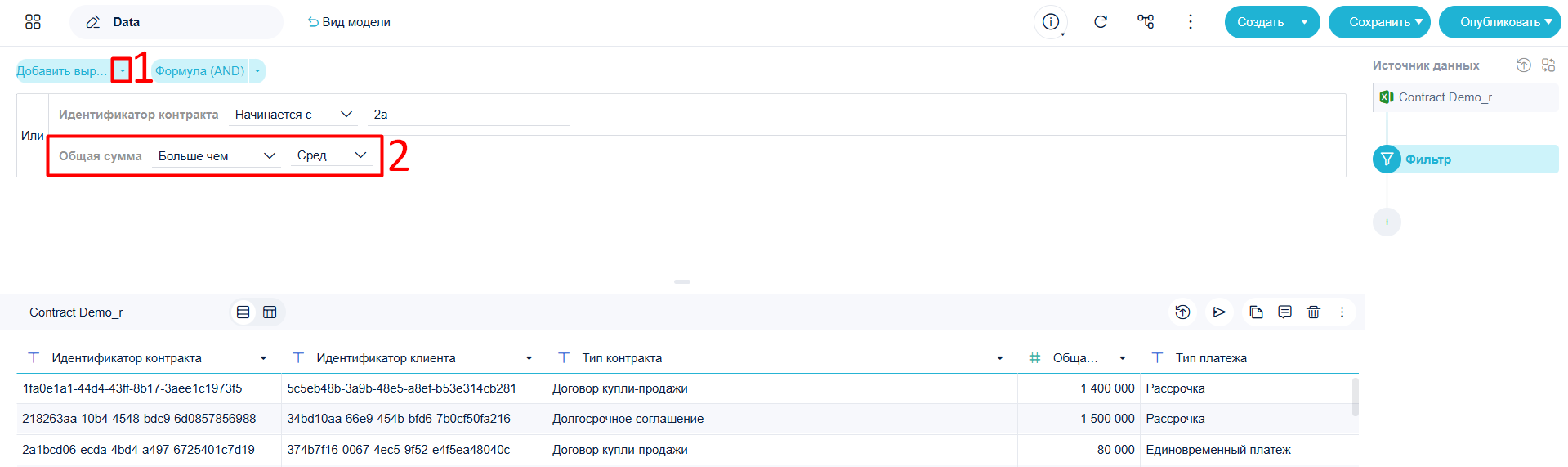Viewport: 1568px width, 467px height.
Task: Click the history clock icon above table
Action: (x=1182, y=312)
